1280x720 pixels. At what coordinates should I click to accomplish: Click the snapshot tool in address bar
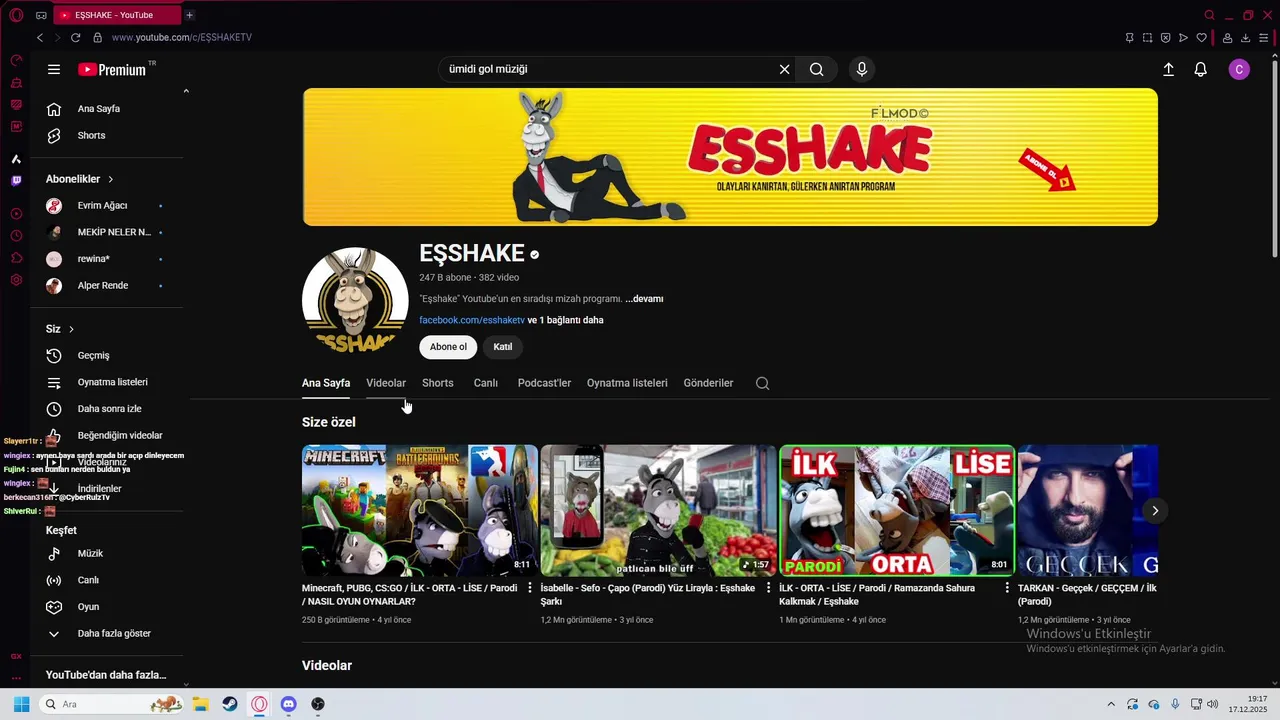click(x=1147, y=38)
